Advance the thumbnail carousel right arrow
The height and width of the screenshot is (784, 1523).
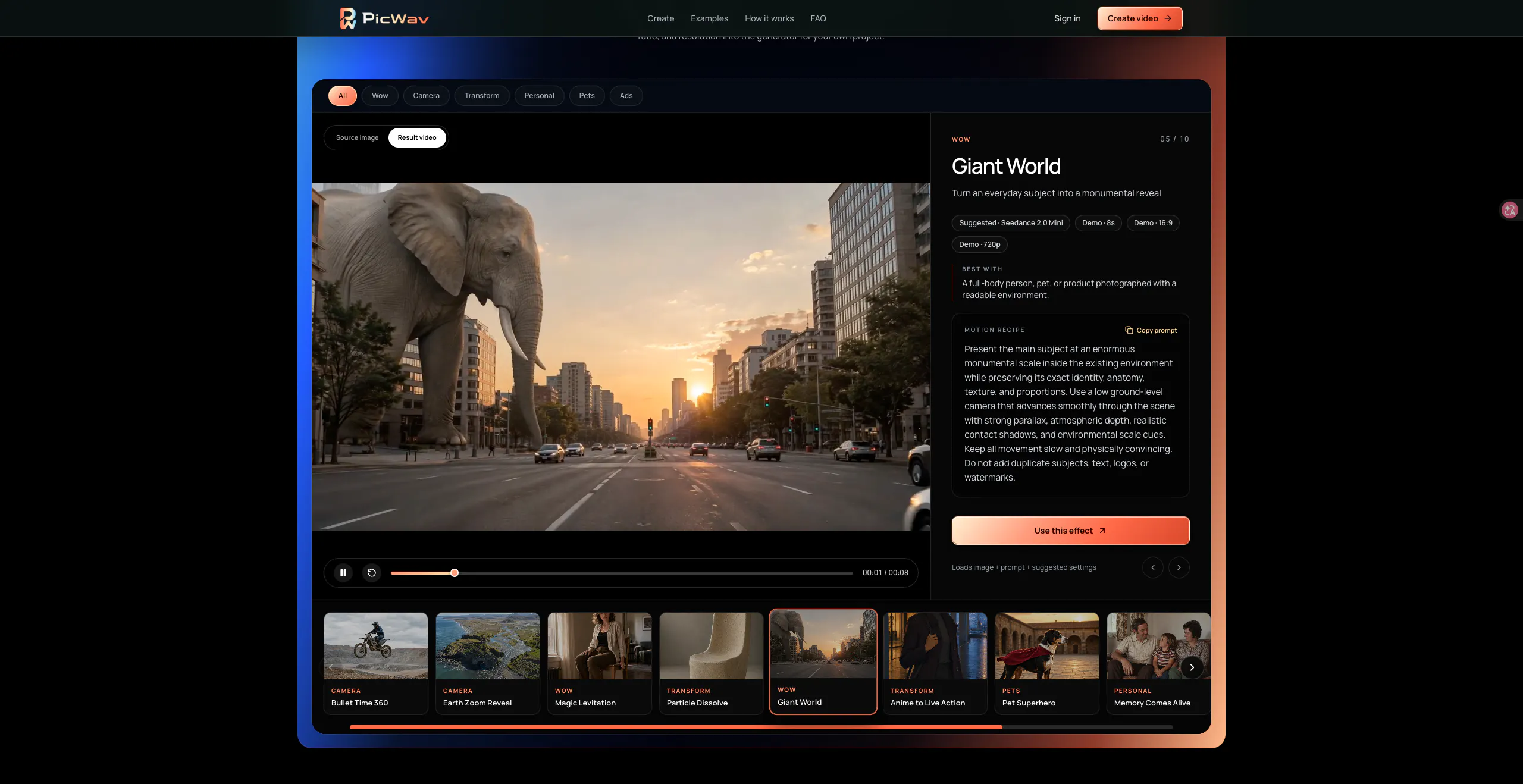pos(1192,667)
